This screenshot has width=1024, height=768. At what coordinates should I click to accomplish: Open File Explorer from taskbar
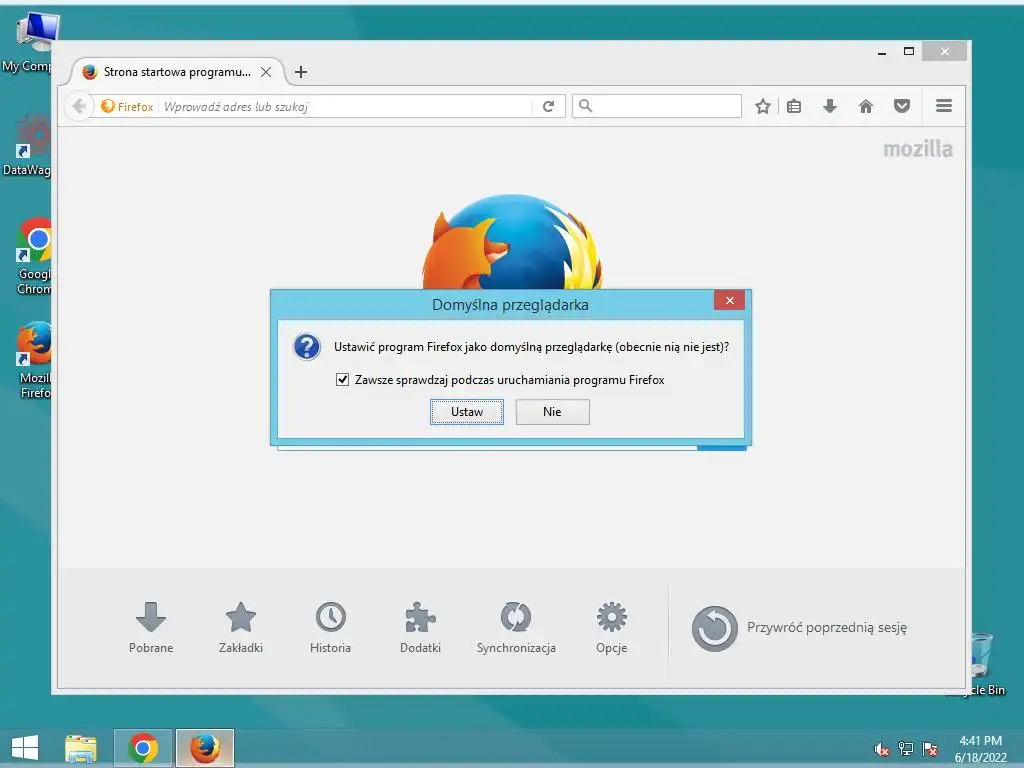click(81, 748)
